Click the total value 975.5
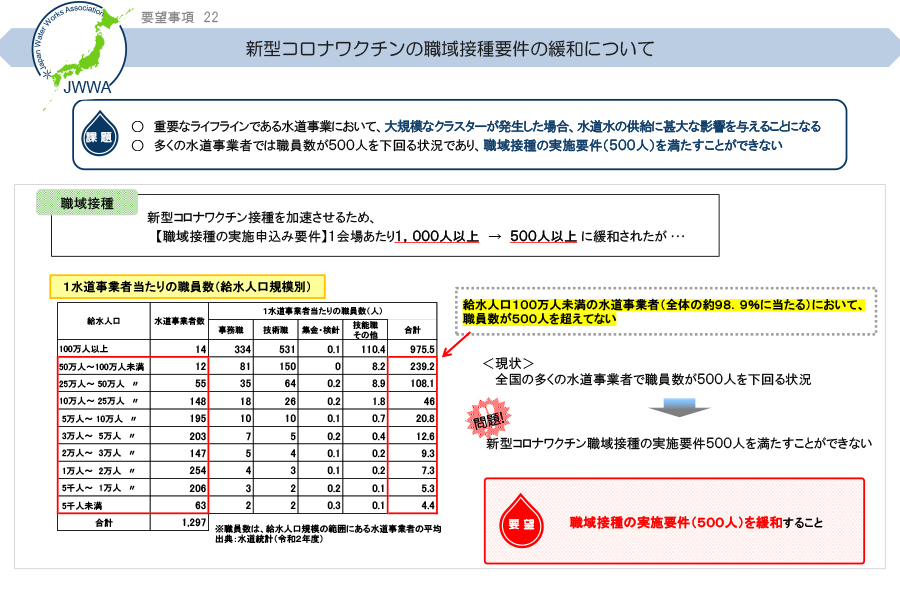 pyautogui.click(x=422, y=349)
